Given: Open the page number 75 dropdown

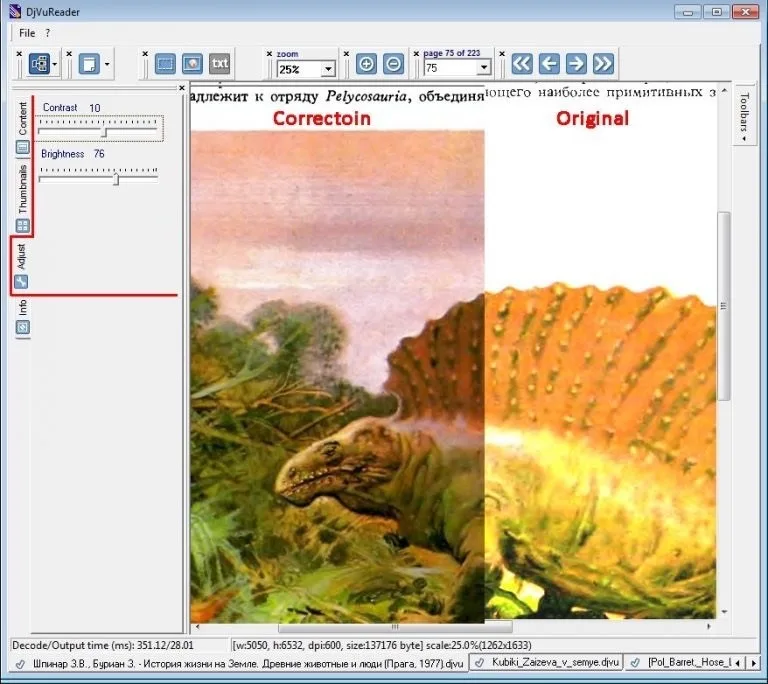Looking at the screenshot, I should [x=484, y=67].
